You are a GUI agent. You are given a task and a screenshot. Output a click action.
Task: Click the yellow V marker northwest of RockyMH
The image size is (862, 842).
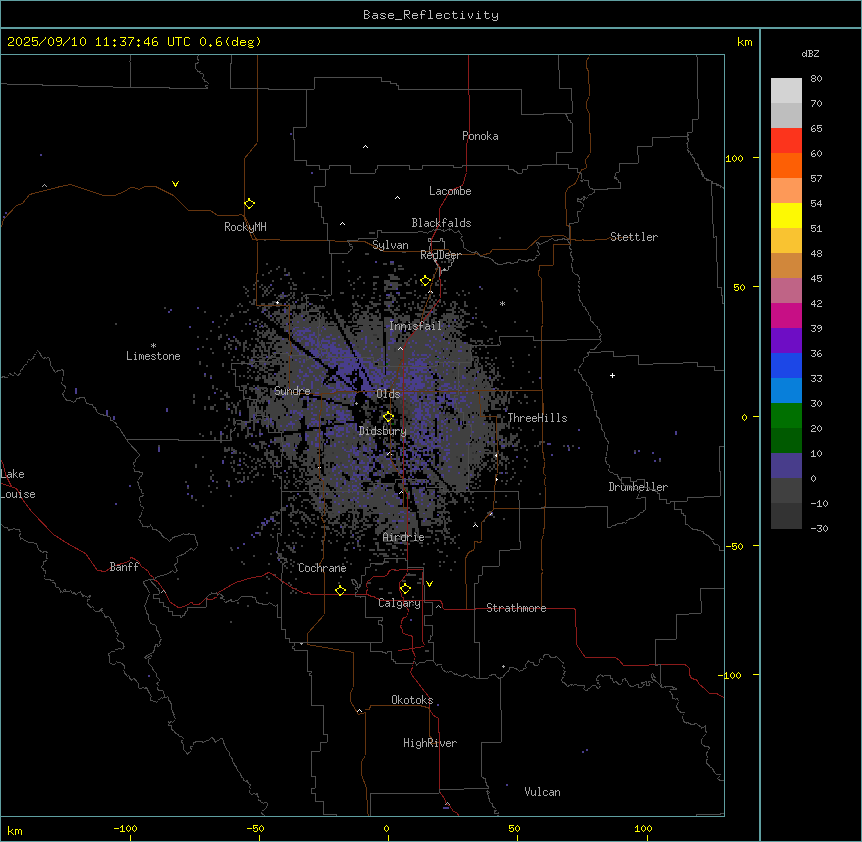pyautogui.click(x=175, y=184)
